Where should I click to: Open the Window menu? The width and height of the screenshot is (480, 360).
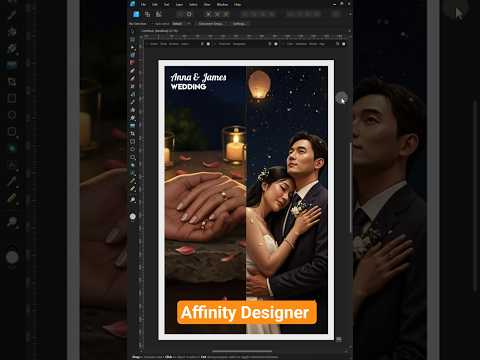222,4
